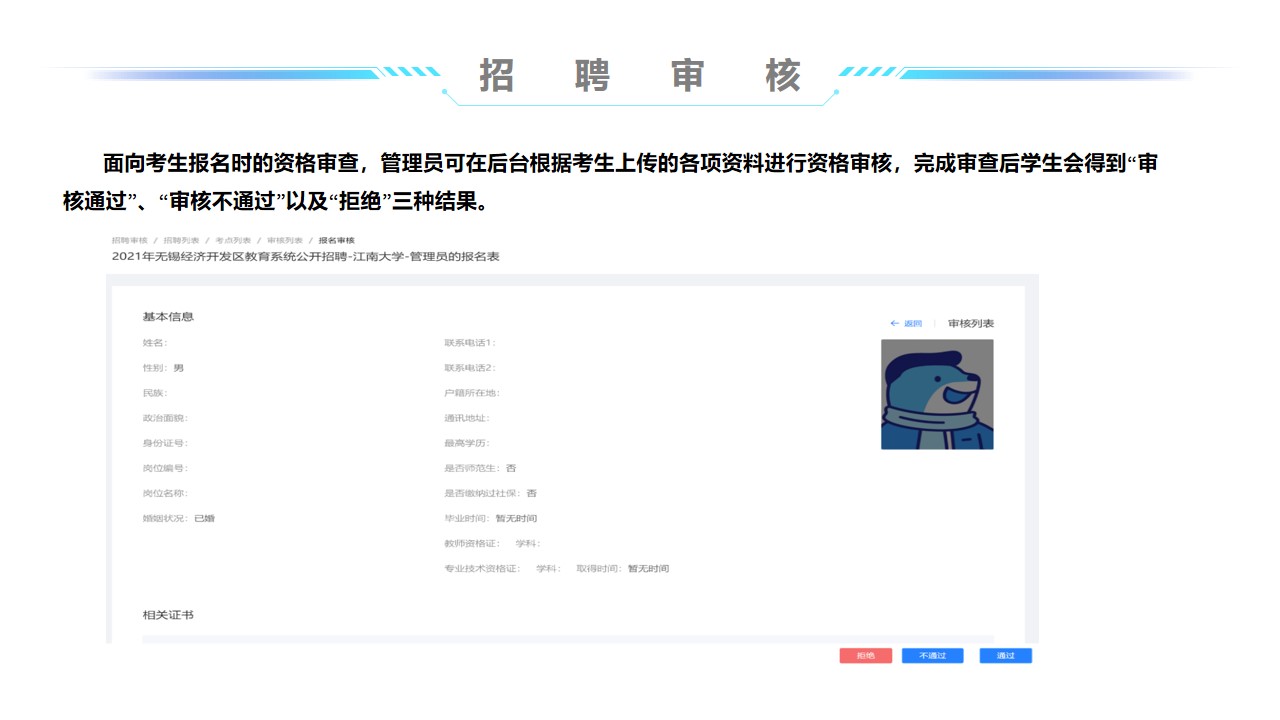Open the 审核列表 link above the avatar

coord(970,324)
